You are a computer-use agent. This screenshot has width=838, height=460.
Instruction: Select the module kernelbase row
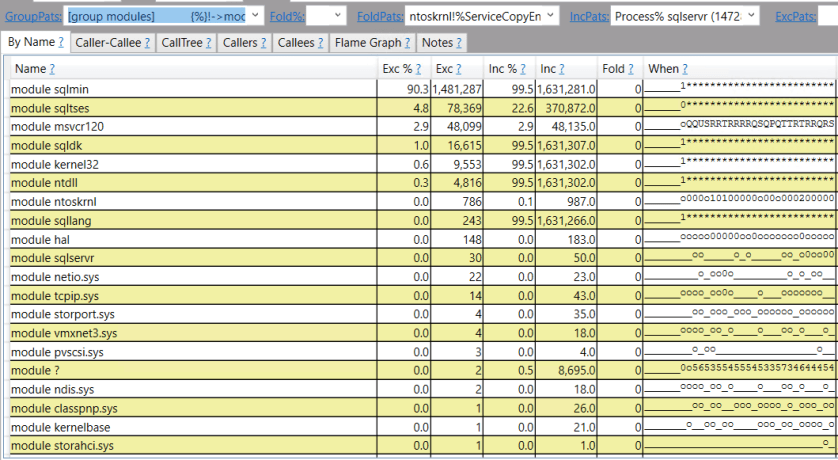coord(422,427)
